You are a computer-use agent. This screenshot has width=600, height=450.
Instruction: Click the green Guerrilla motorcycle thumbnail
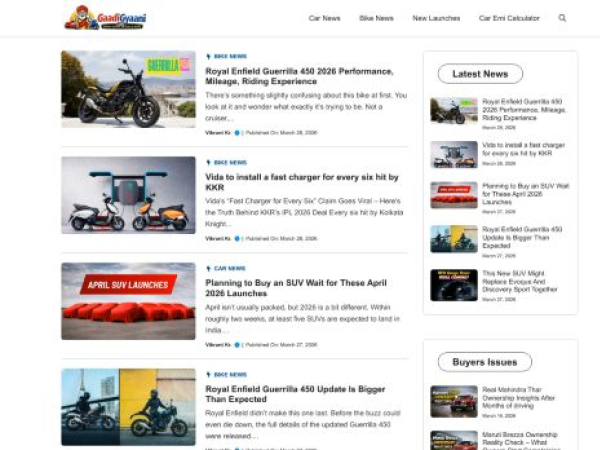128,89
